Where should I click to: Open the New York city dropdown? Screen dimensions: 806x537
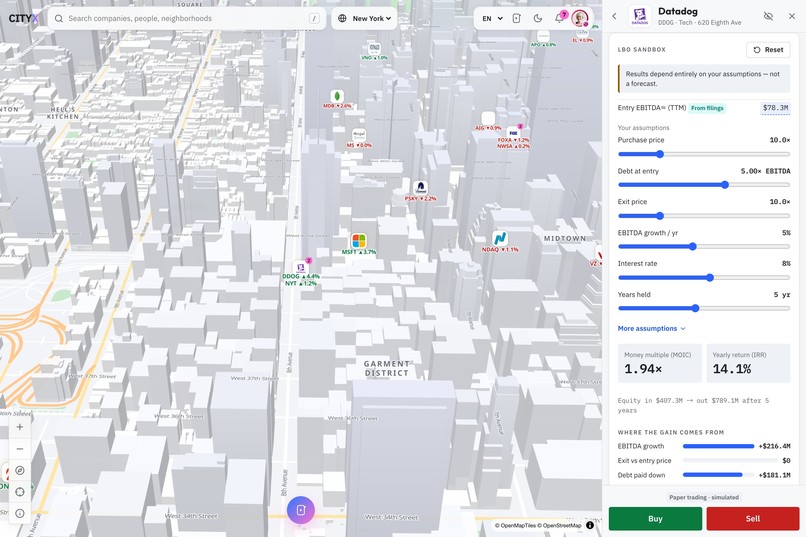click(364, 18)
